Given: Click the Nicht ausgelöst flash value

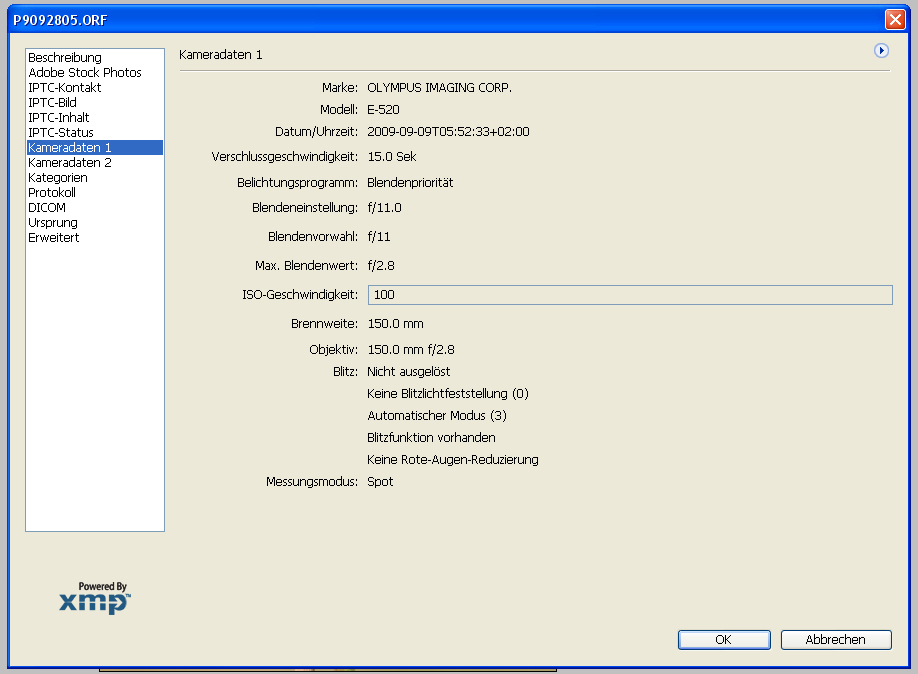Looking at the screenshot, I should [409, 372].
